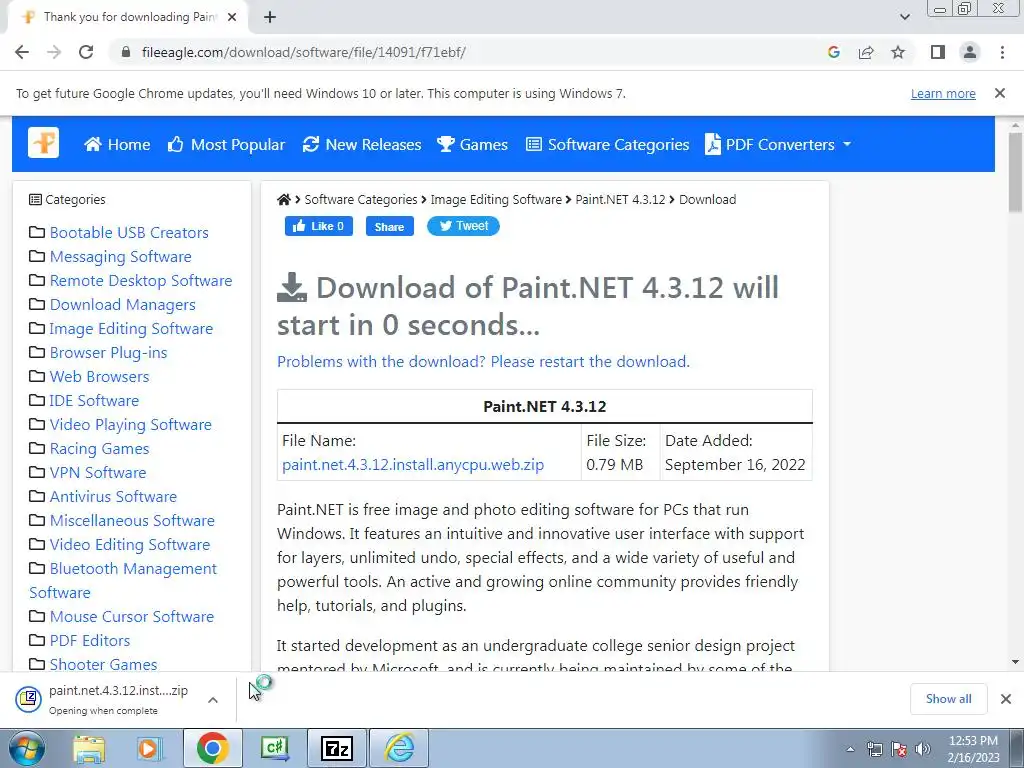Viewport: 1024px width, 768px height.
Task: Share this page via share icon
Action: tap(866, 52)
